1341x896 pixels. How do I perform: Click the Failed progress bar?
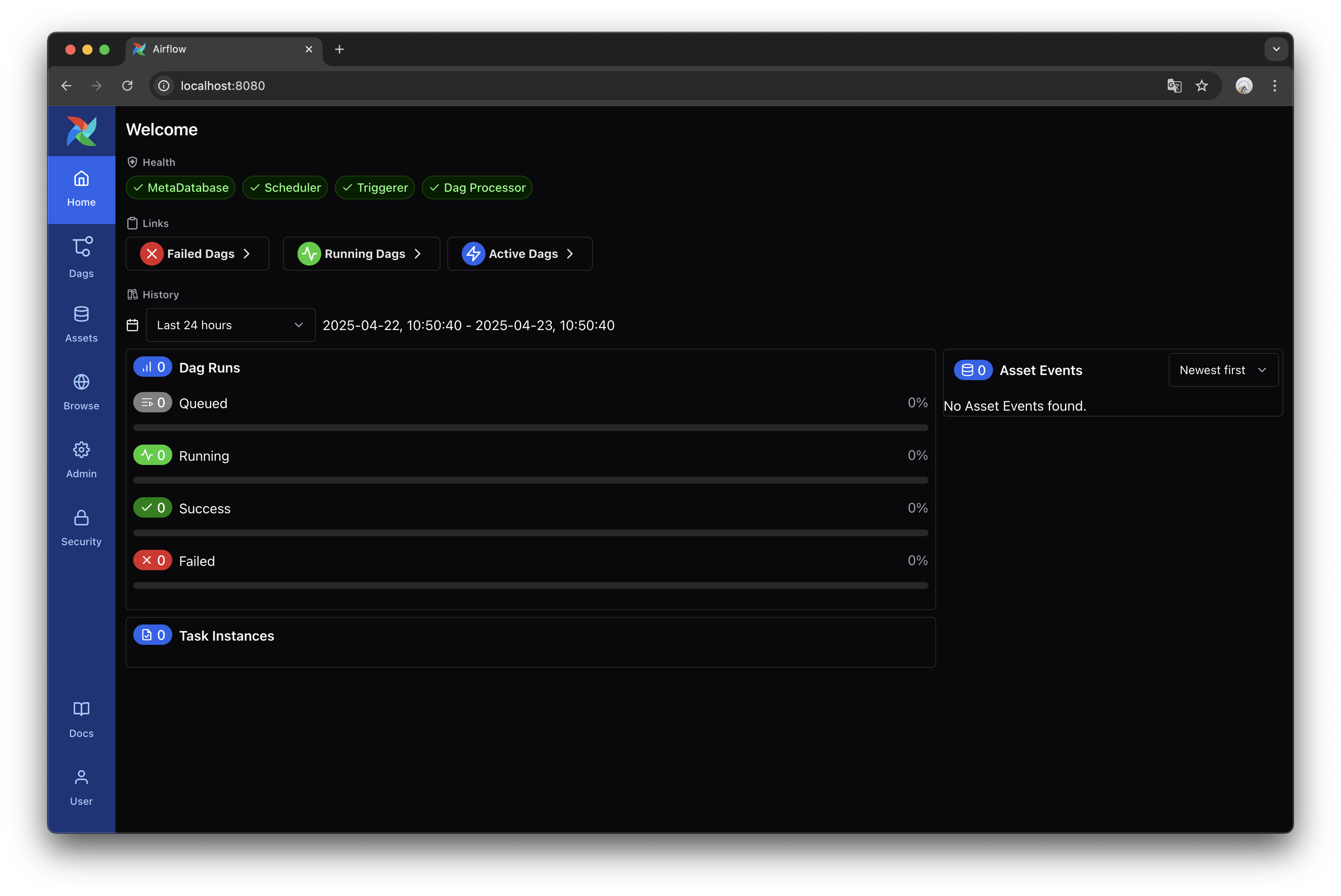[x=530, y=585]
